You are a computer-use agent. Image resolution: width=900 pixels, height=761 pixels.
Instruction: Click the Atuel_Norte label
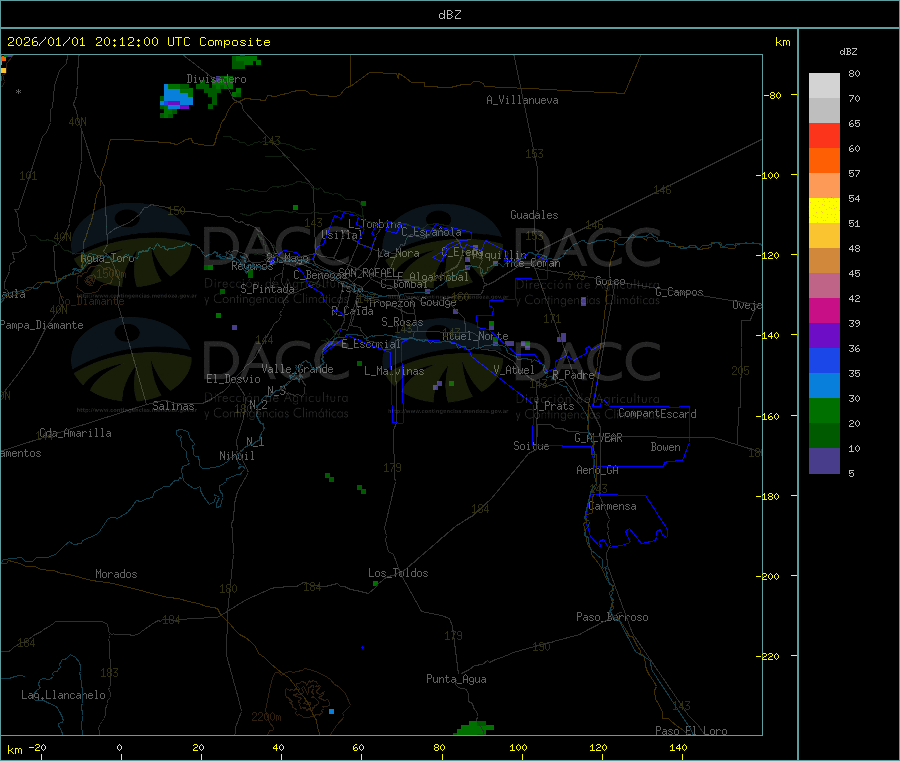click(475, 336)
